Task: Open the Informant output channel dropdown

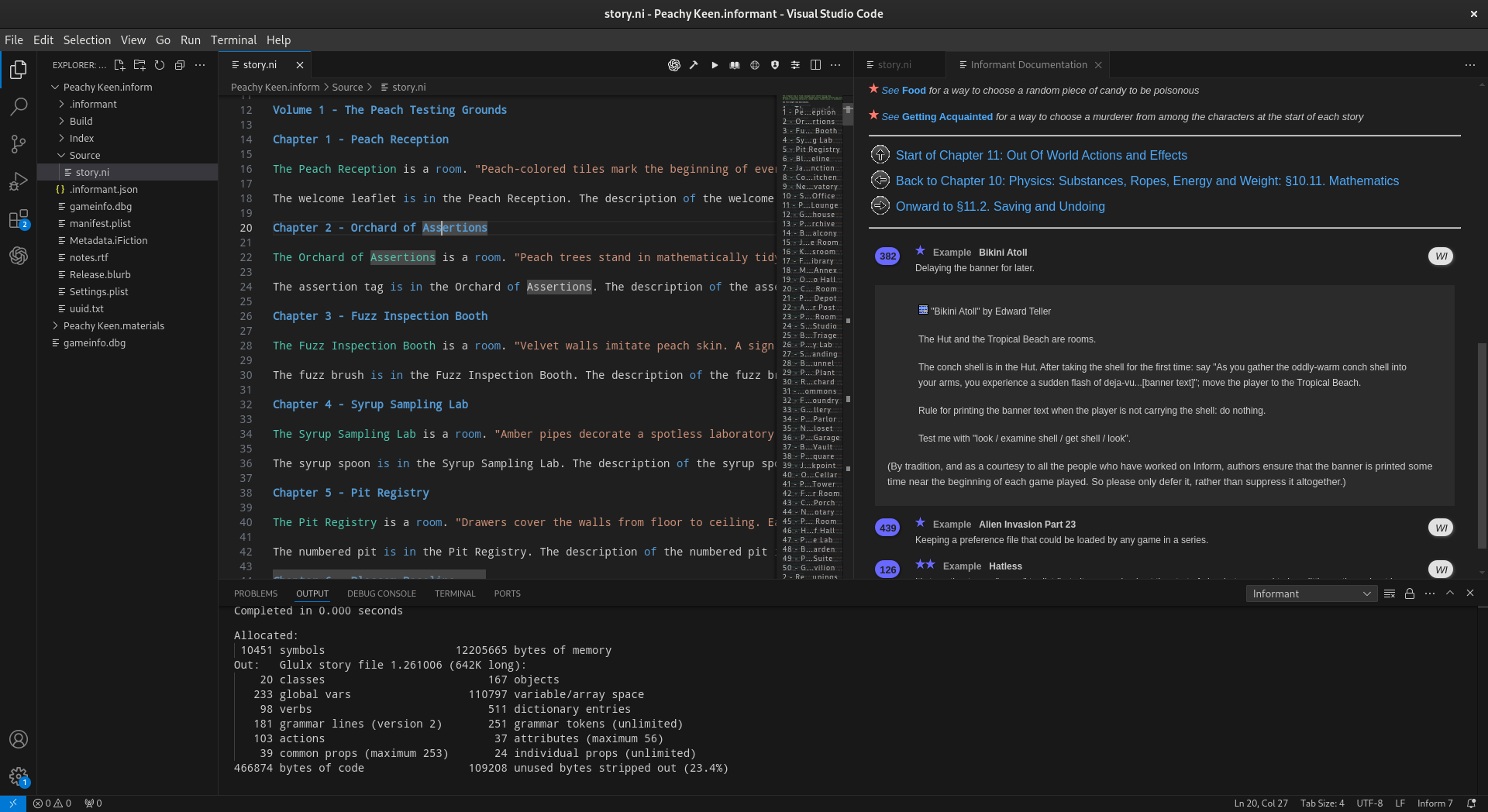Action: [1311, 594]
